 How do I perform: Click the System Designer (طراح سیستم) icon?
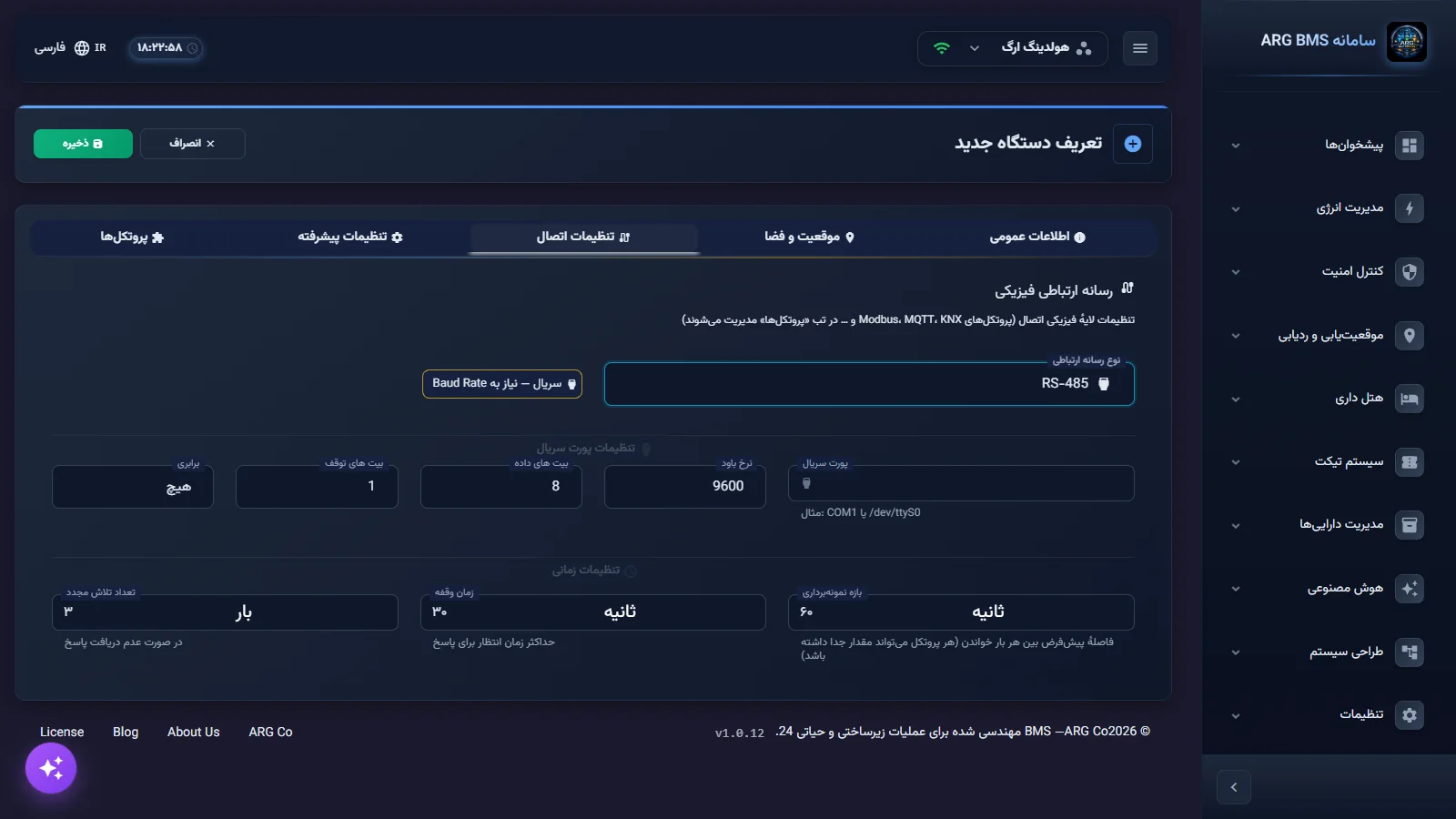pos(1410,652)
